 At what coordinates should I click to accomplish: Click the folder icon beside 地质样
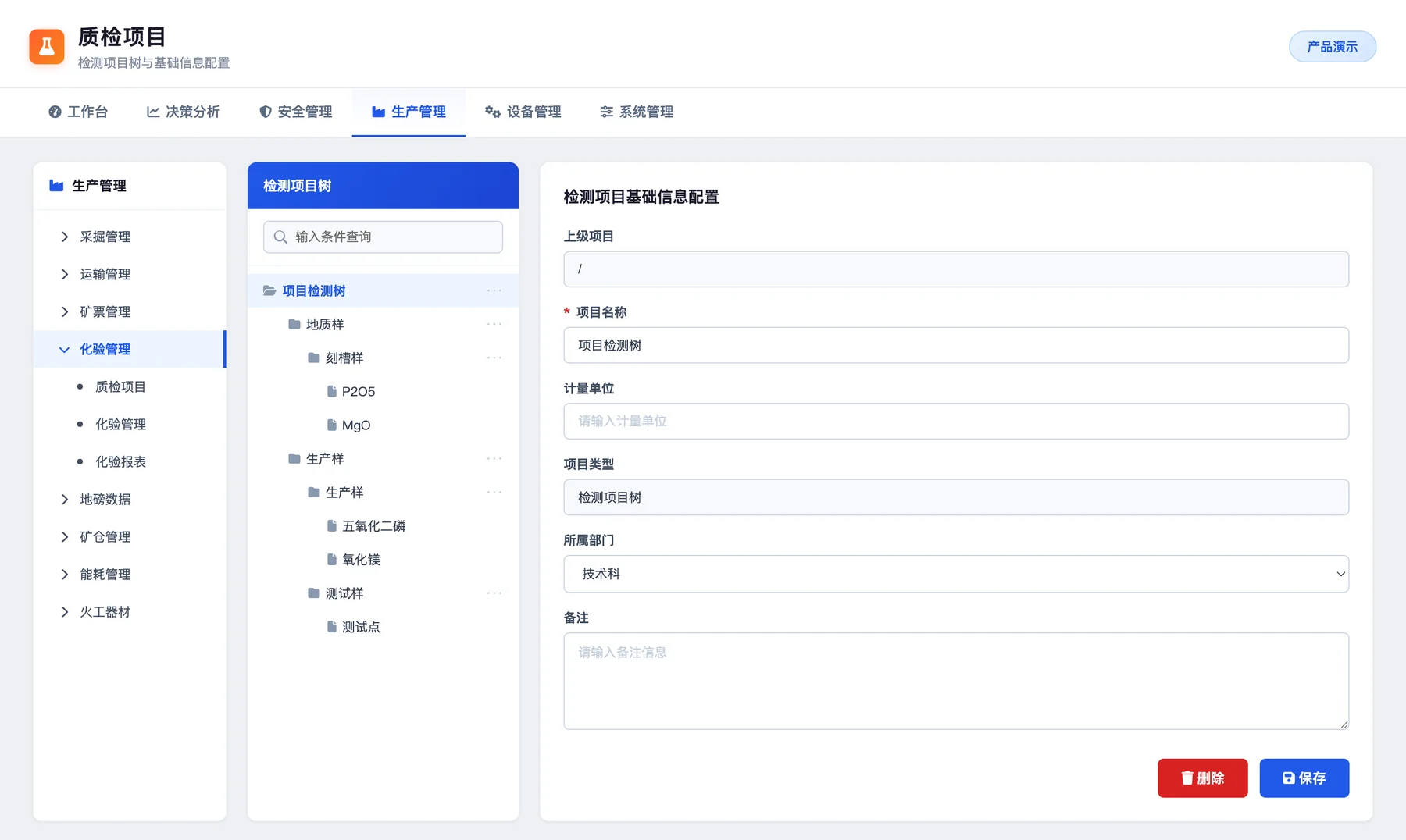[x=294, y=324]
